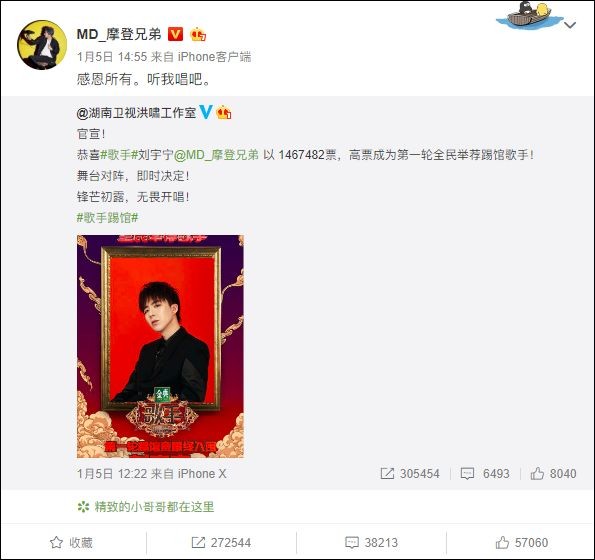The width and height of the screenshot is (595, 560).
Task: Follow the @MD_摩登兄弟 mention link
Action: pyautogui.click(x=216, y=155)
